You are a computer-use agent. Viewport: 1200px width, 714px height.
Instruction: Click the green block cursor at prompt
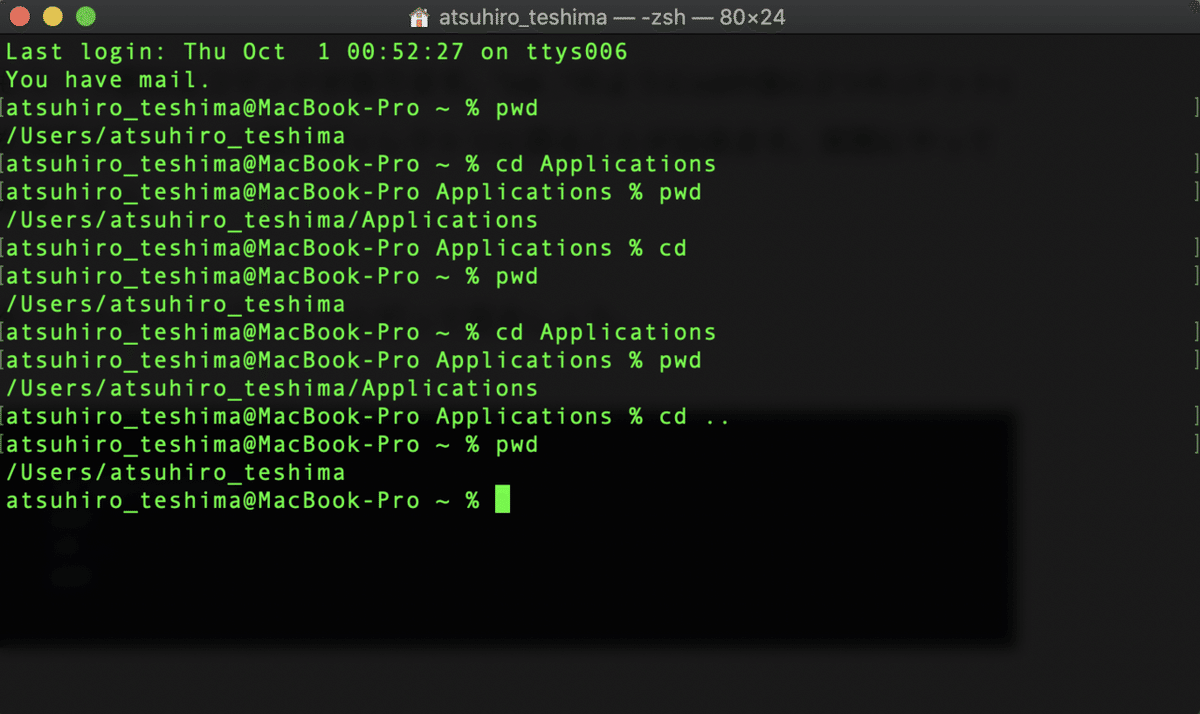click(x=502, y=499)
